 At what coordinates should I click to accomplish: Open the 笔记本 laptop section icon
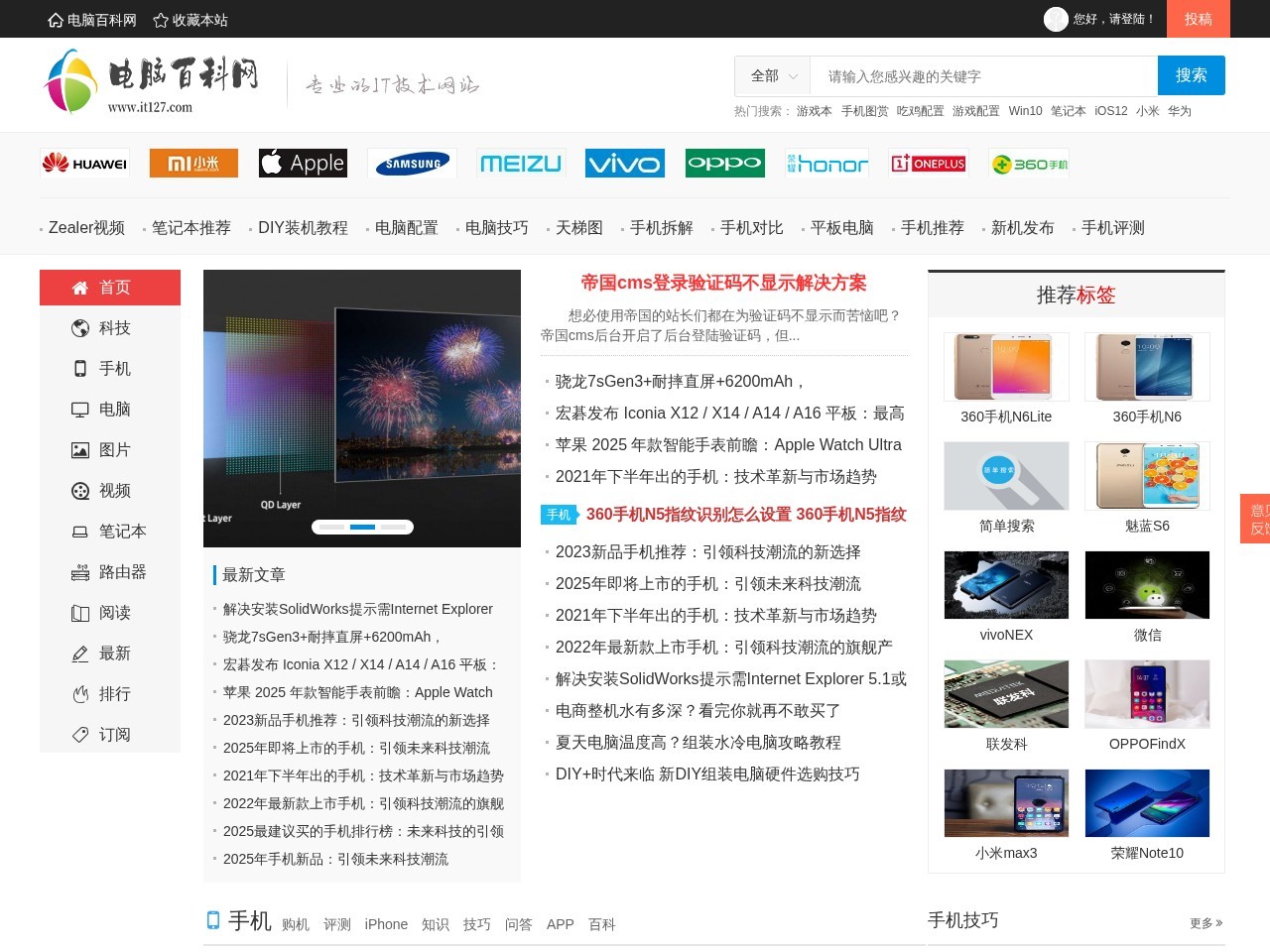point(80,532)
